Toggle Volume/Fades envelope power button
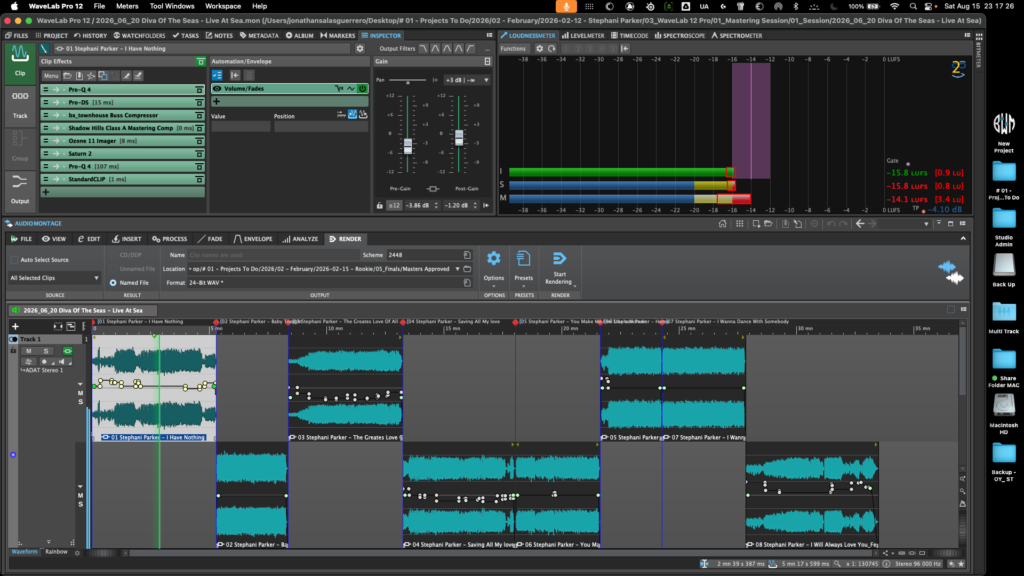The height and width of the screenshot is (576, 1024). click(362, 88)
